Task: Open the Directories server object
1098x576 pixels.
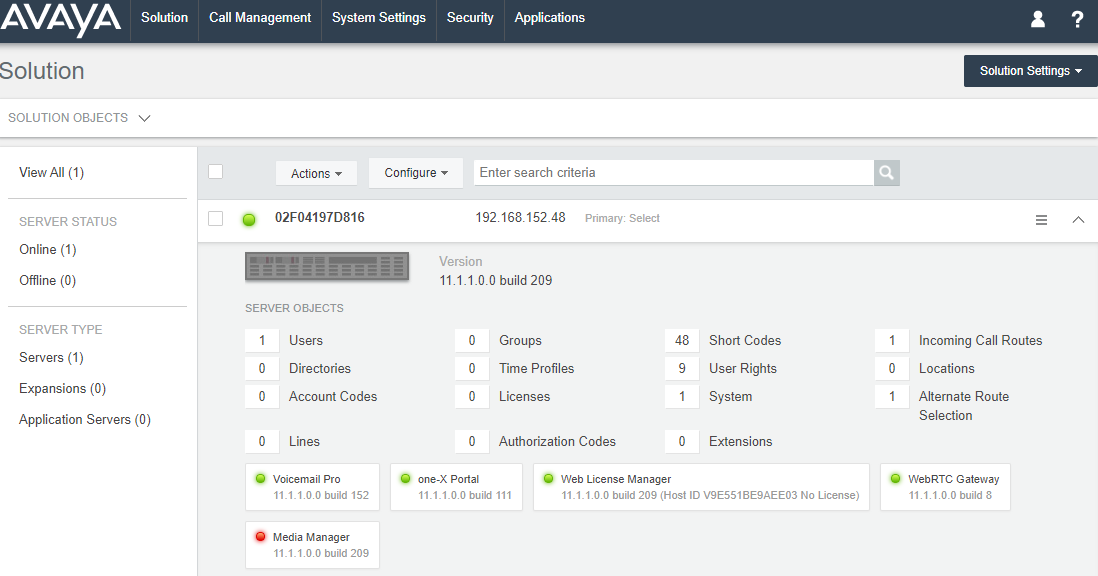Action: click(320, 368)
